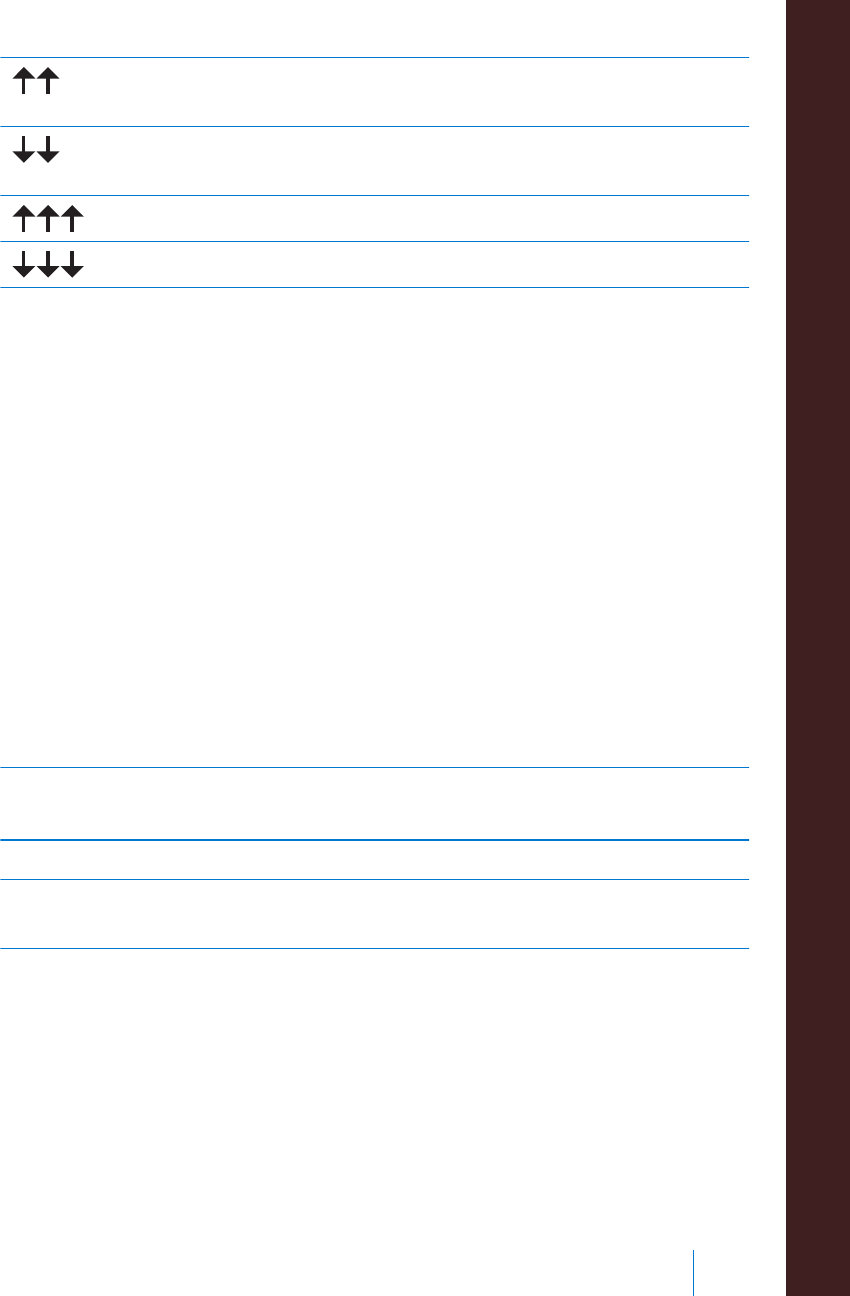
Task: Click the middle arrow of the triple down-arrow symbol
Action: tap(48, 265)
